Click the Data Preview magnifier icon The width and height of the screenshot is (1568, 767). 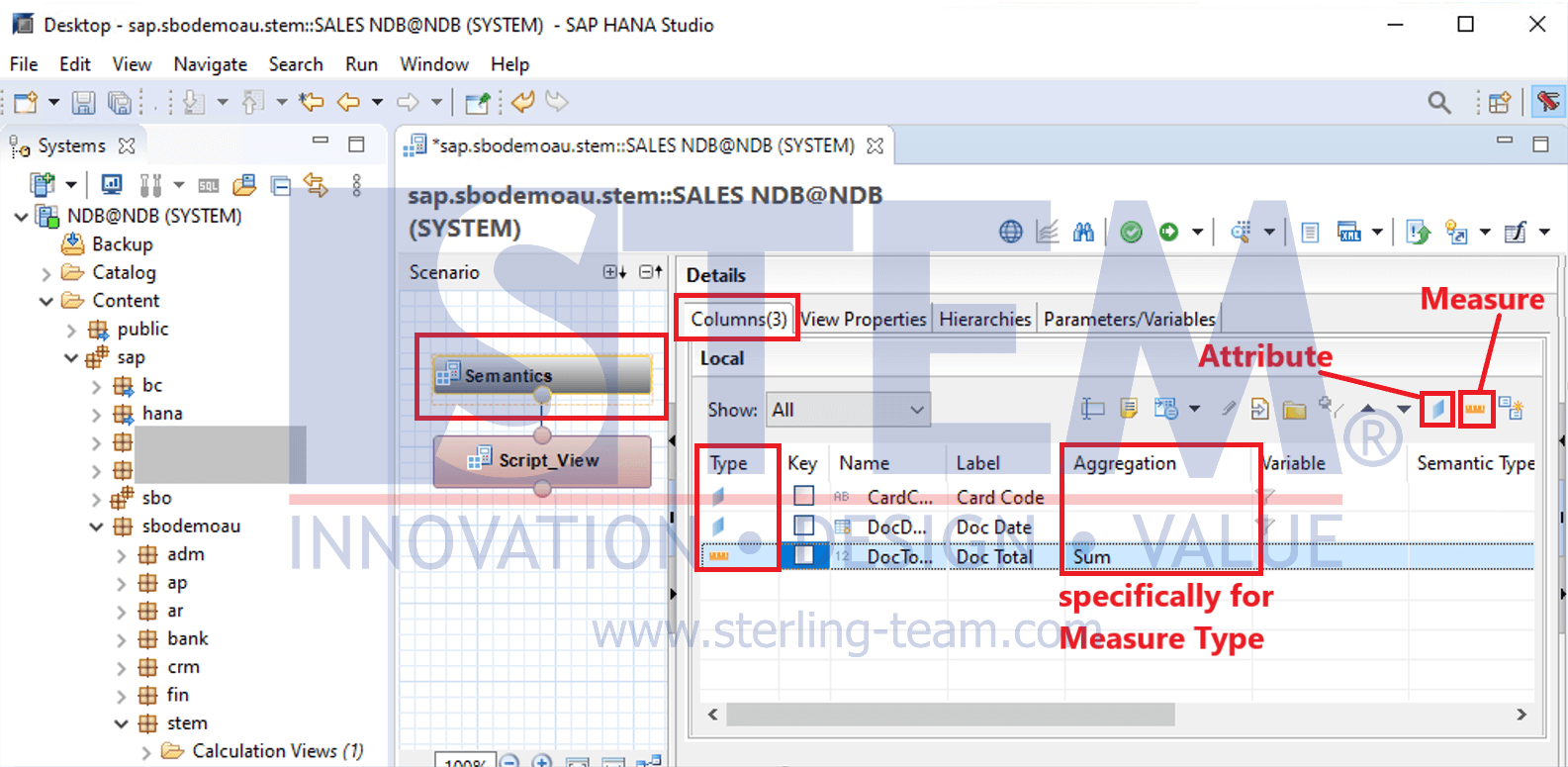point(1241,232)
